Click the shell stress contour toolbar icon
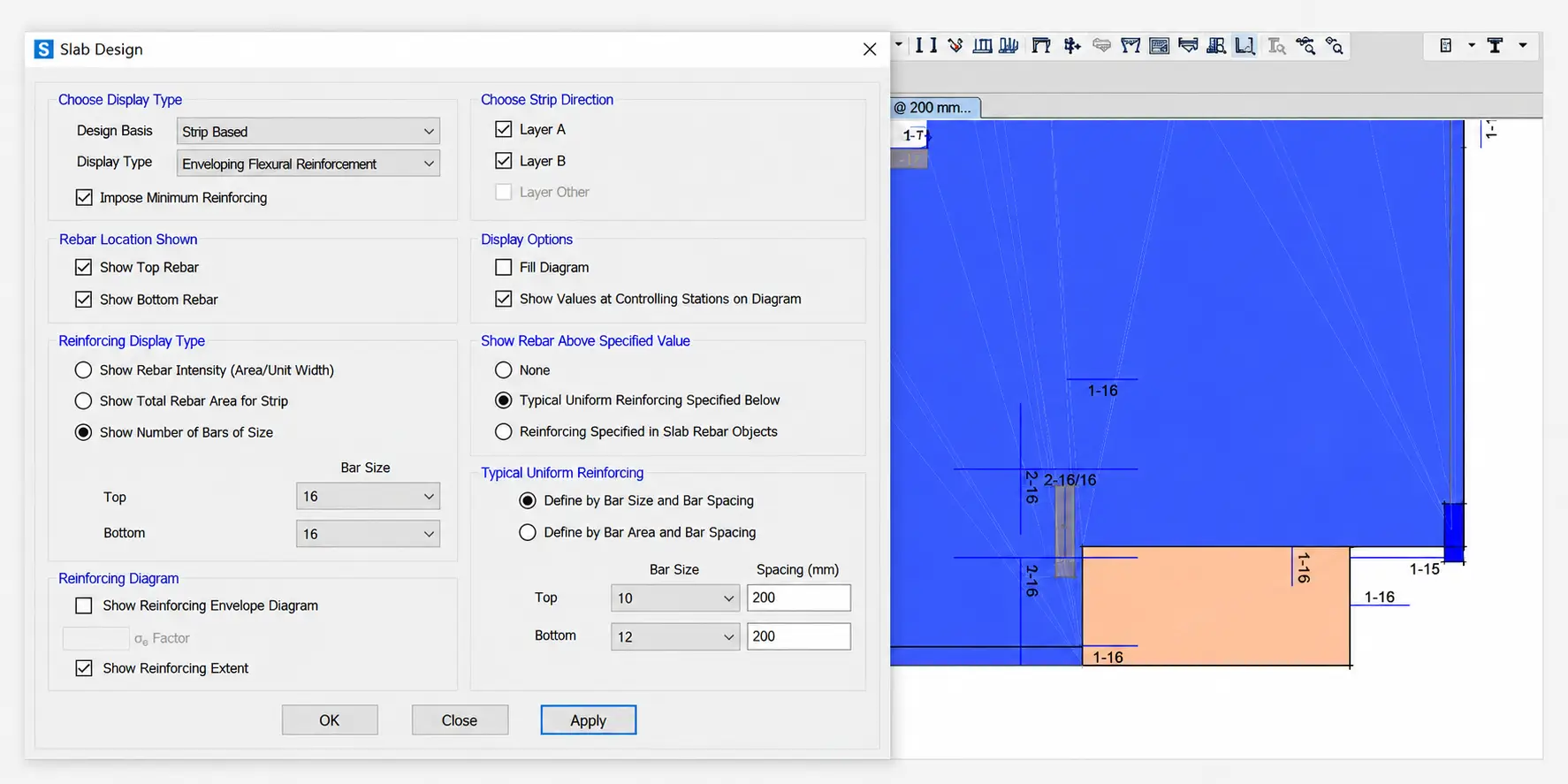The image size is (1568, 784). pos(1160,45)
